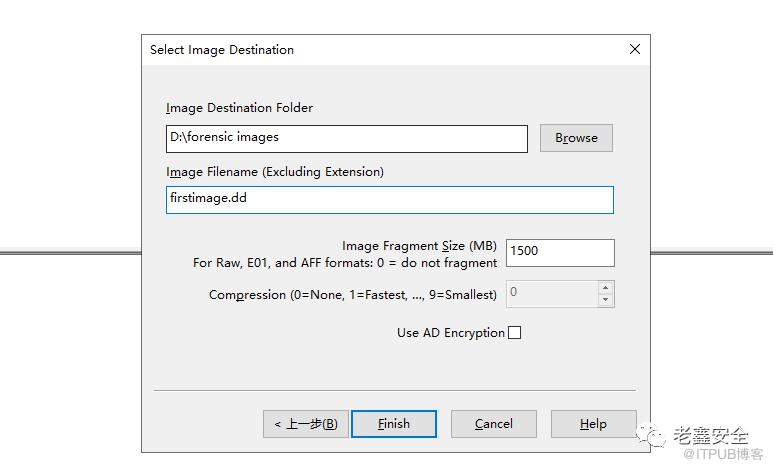This screenshot has width=773, height=469.
Task: Click the Finish button
Action: click(394, 424)
